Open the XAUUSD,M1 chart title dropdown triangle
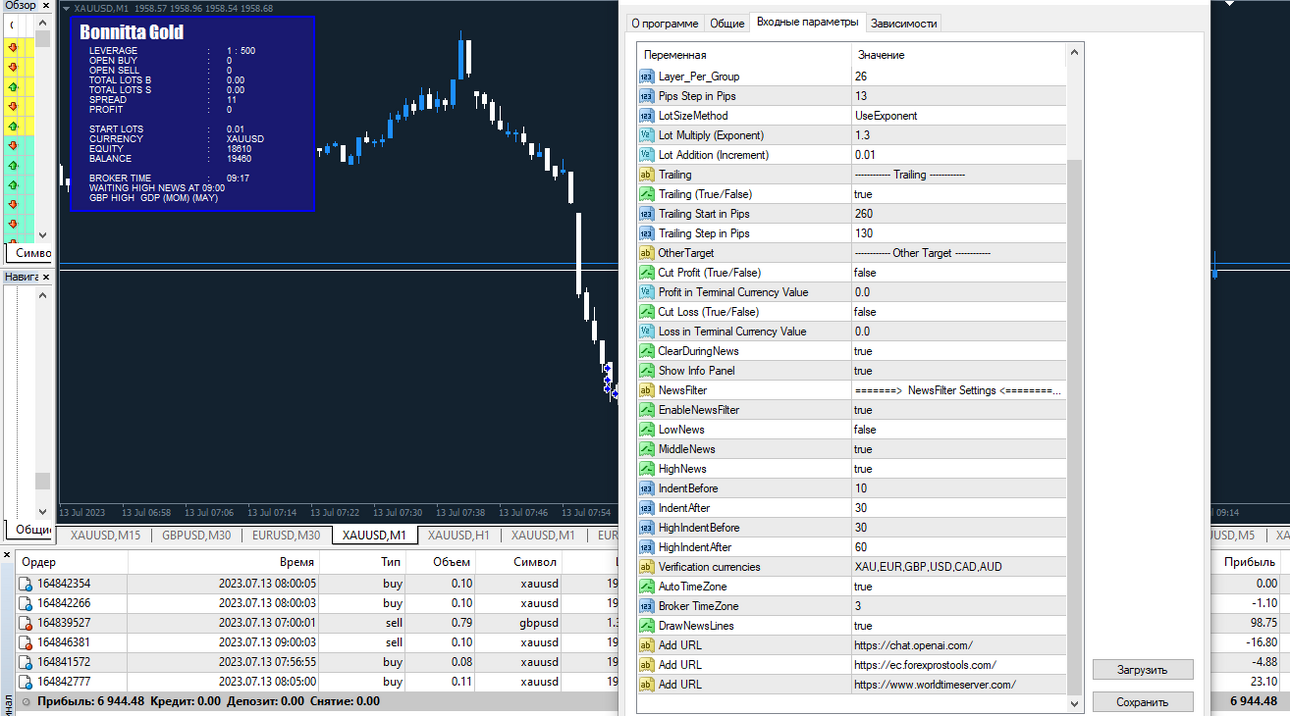Screen dimensions: 1290x716 coord(66,8)
